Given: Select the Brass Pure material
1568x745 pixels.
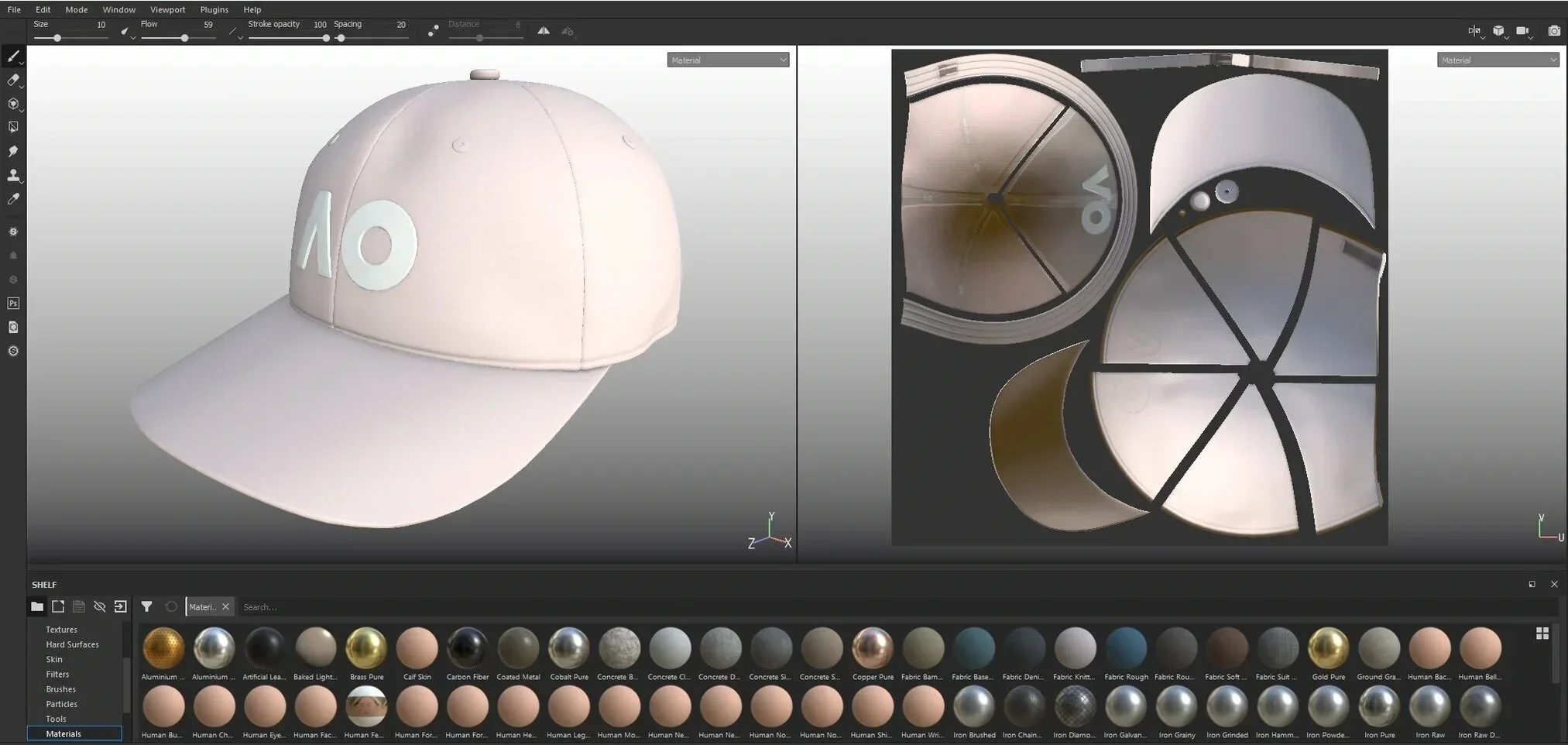Looking at the screenshot, I should (366, 654).
